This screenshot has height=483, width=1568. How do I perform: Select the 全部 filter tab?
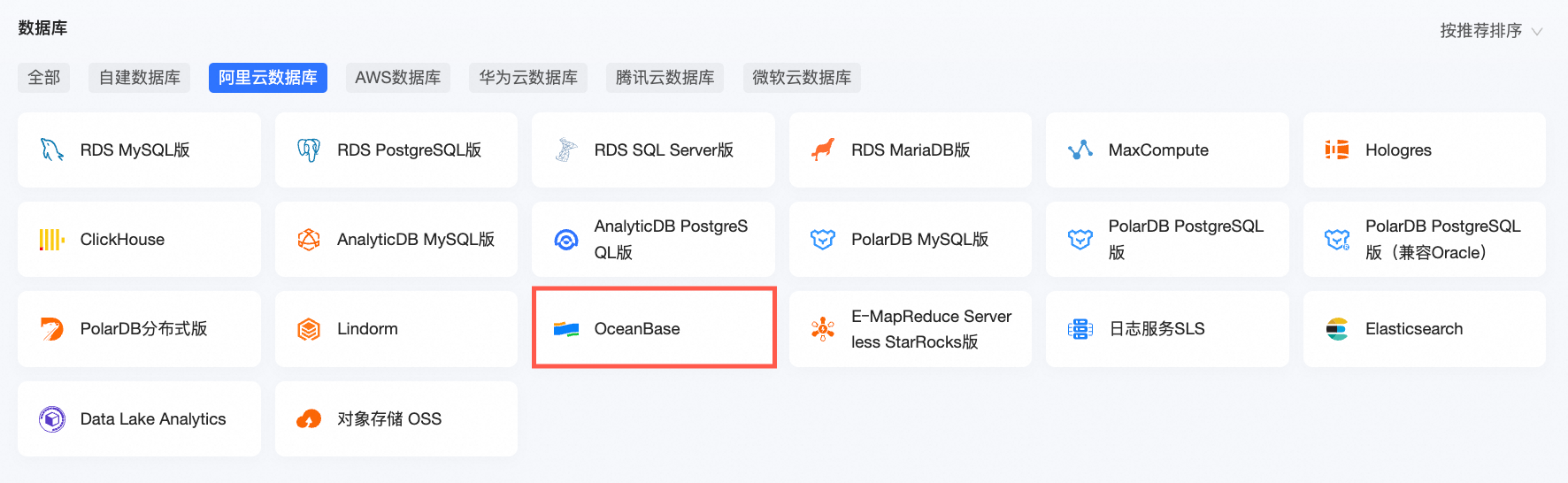click(x=44, y=78)
